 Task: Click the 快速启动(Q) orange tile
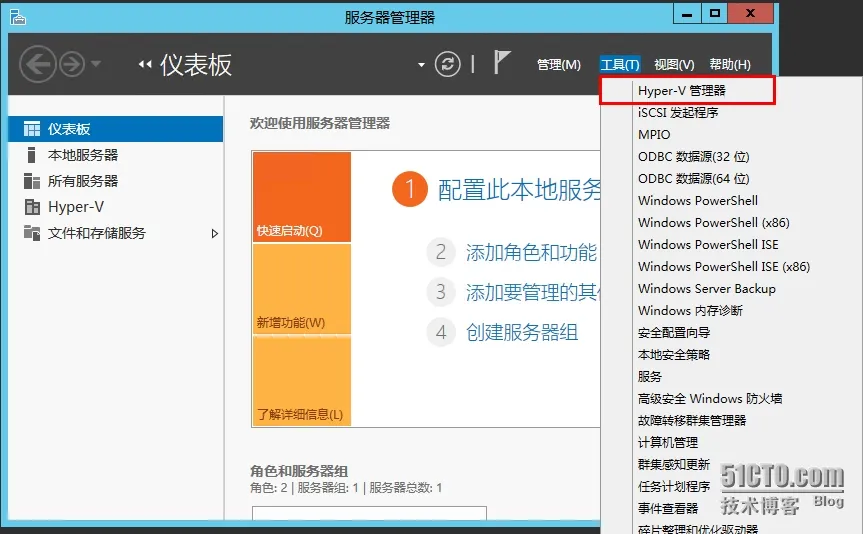(x=302, y=197)
